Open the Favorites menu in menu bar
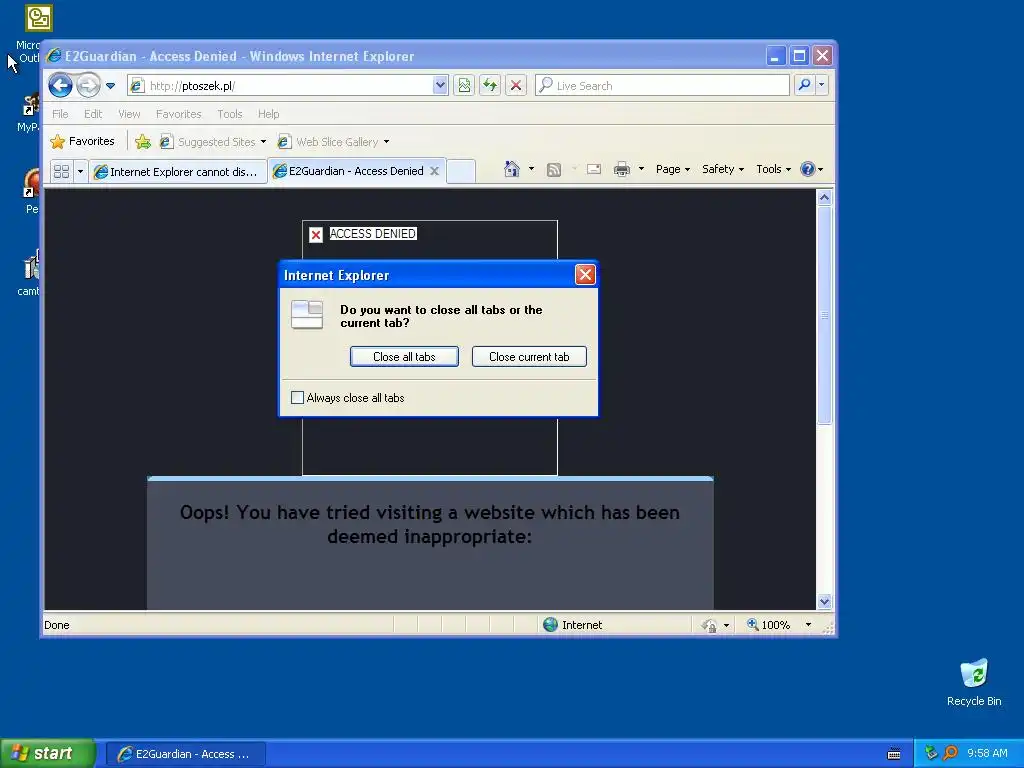This screenshot has width=1024, height=768. click(x=178, y=114)
